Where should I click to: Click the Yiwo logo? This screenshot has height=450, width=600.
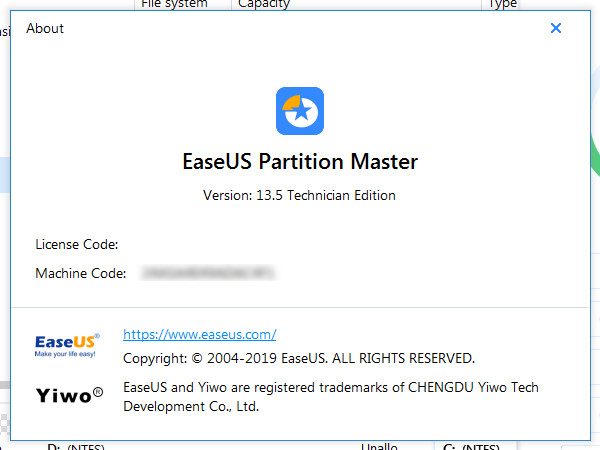[x=69, y=394]
